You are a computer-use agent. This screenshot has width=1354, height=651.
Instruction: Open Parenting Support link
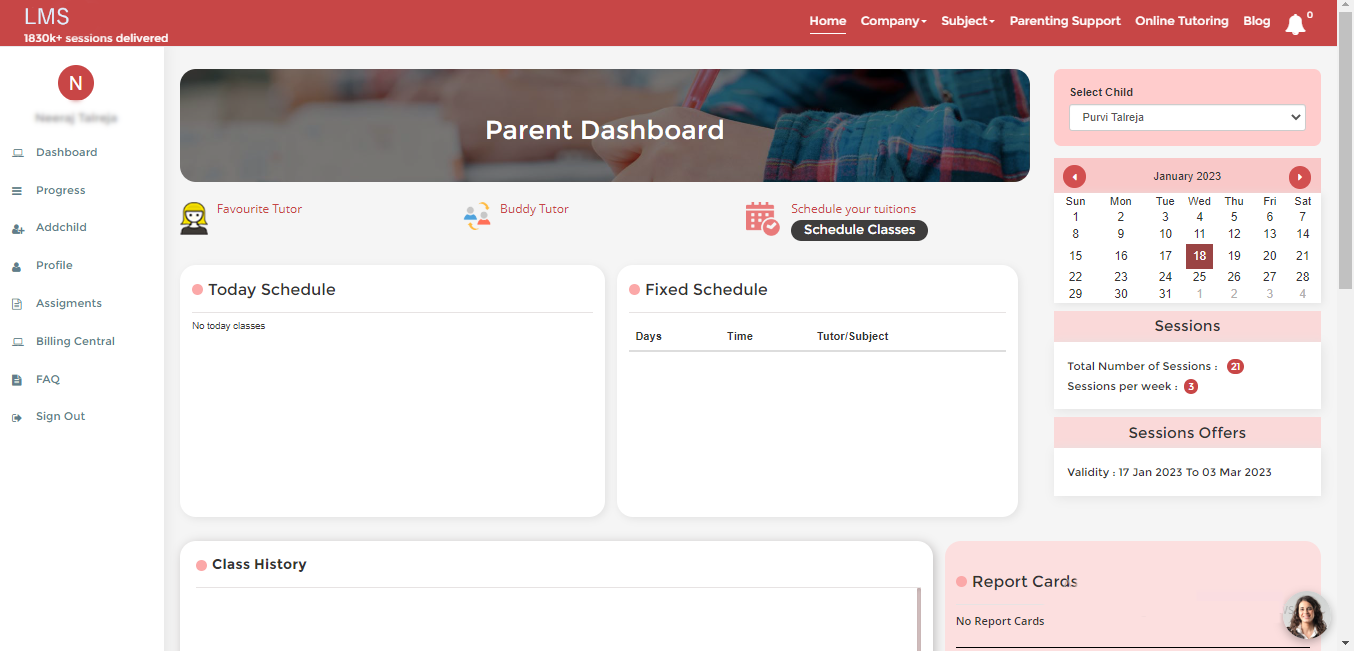[1064, 20]
